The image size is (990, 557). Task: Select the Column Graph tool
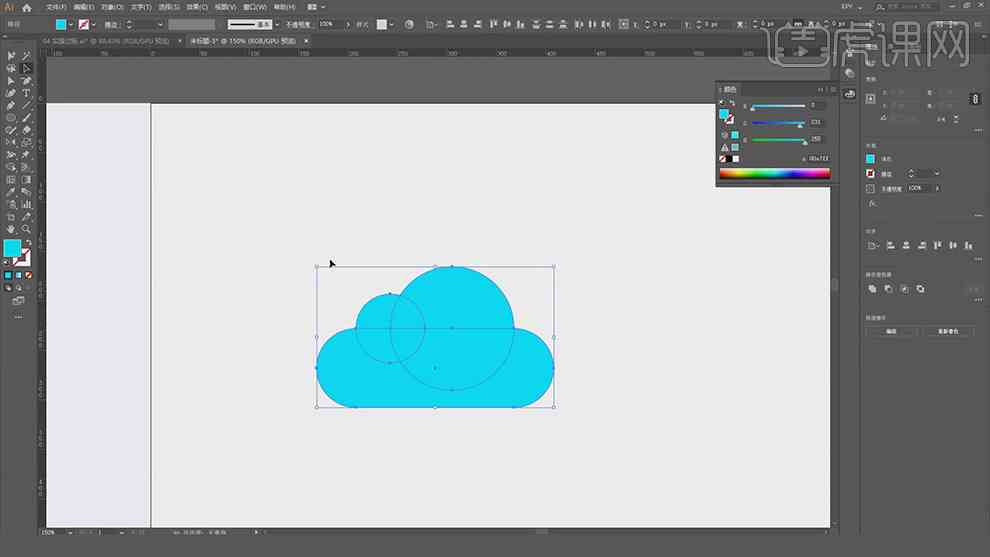click(x=27, y=205)
